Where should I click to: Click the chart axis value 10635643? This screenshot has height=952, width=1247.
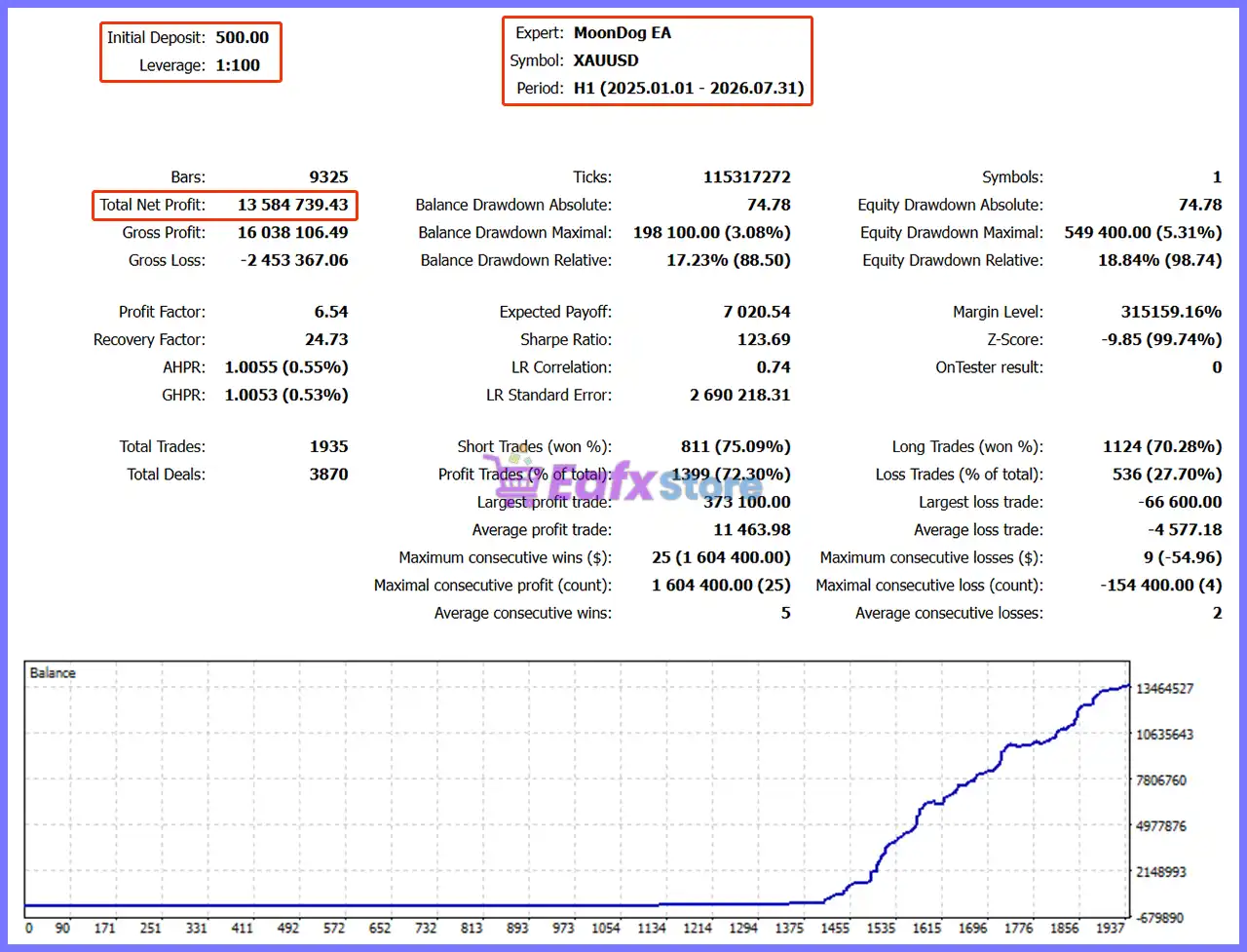1164,734
